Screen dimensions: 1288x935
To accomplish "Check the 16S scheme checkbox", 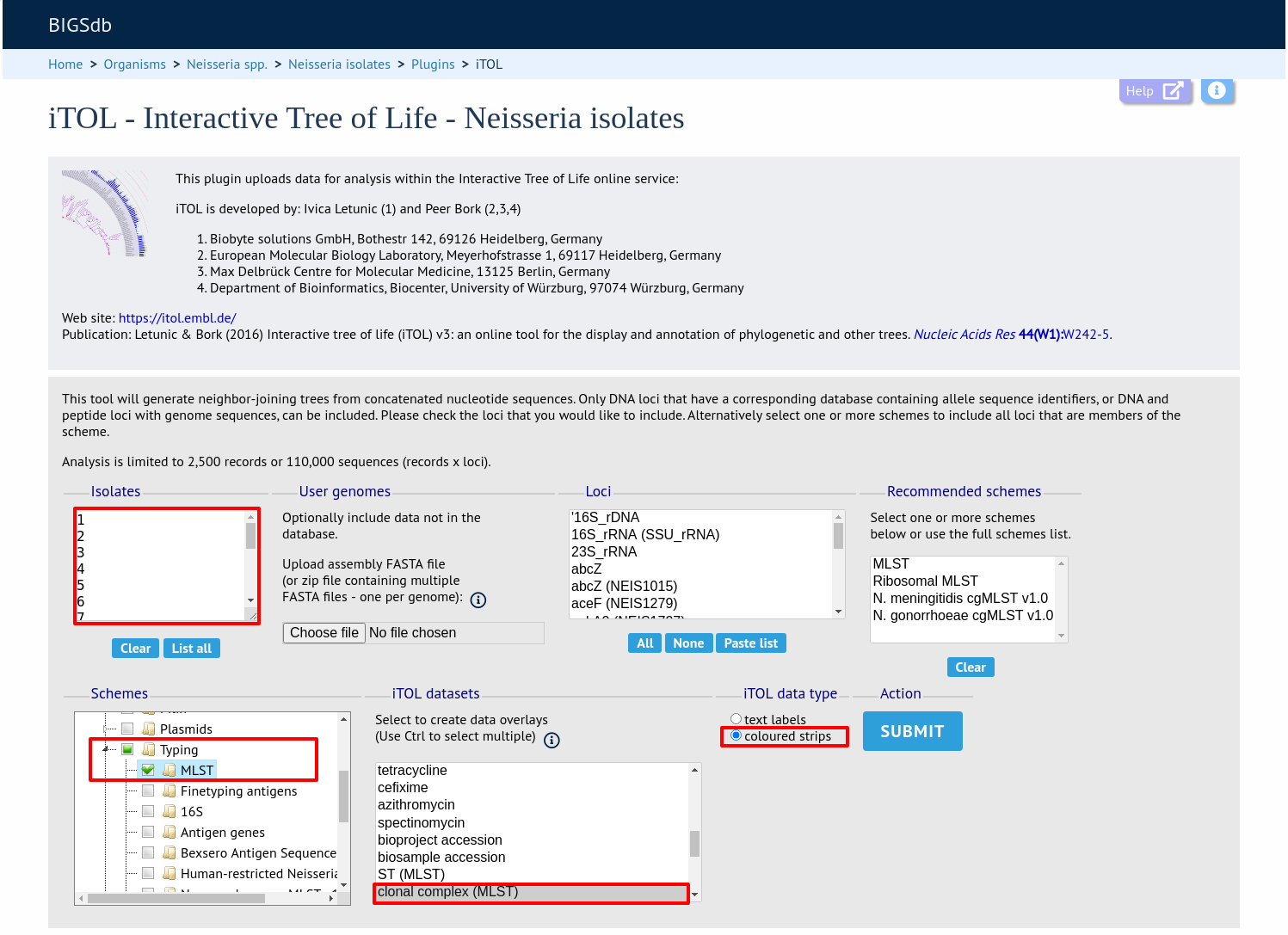I will coord(148,811).
